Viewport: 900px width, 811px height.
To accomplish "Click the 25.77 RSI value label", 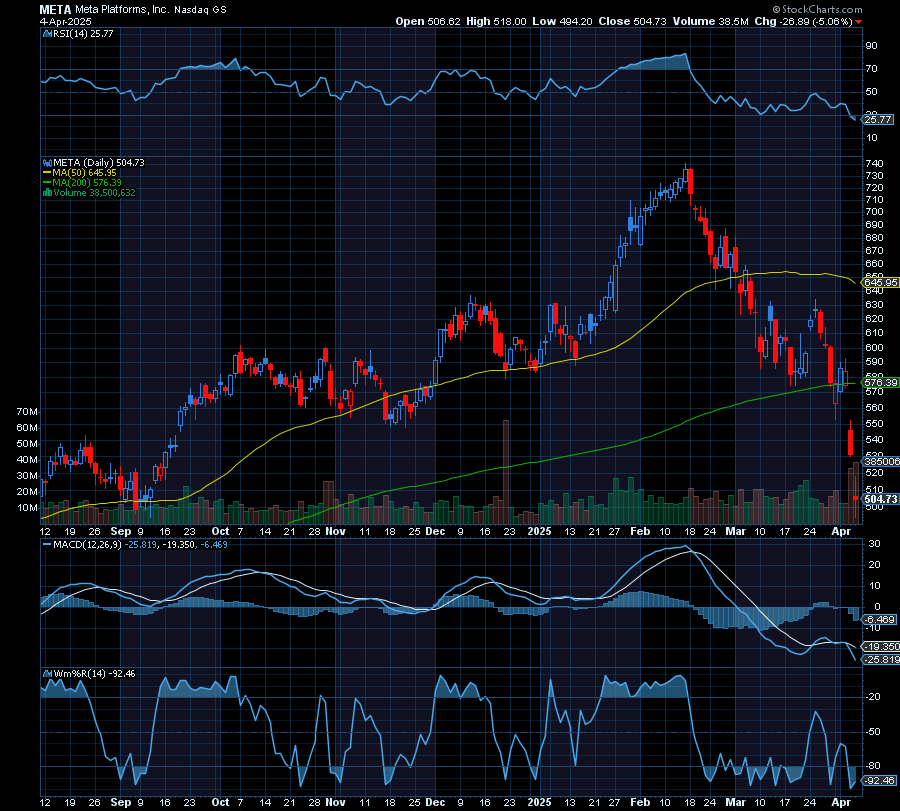I will [878, 120].
